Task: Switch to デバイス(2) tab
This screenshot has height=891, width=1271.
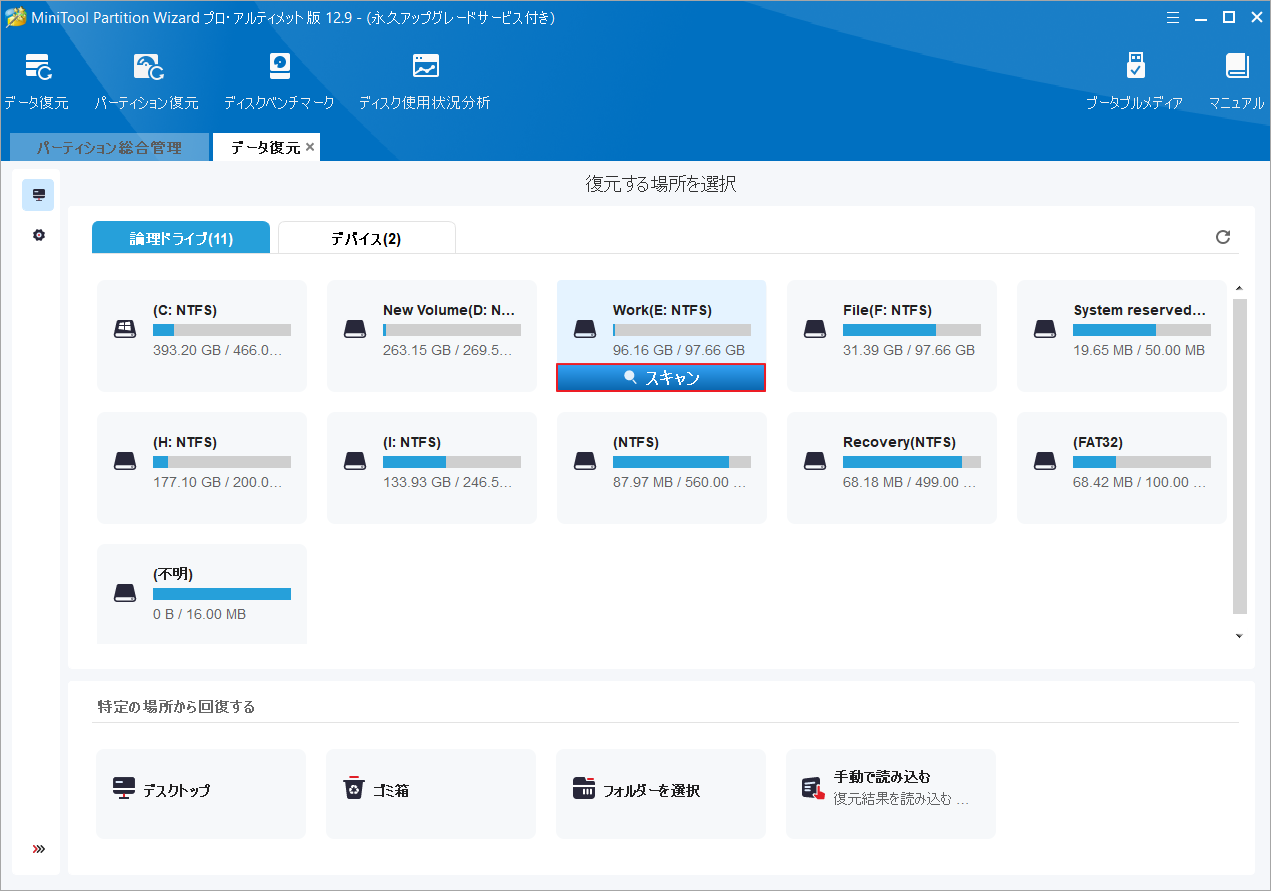Action: tap(366, 238)
